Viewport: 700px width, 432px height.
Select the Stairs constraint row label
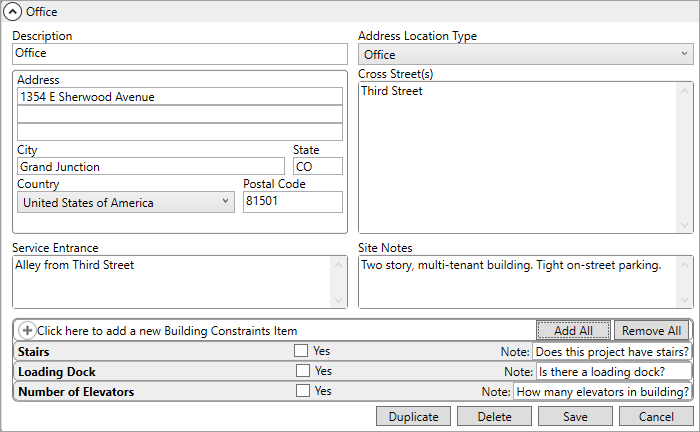pyautogui.click(x=33, y=352)
